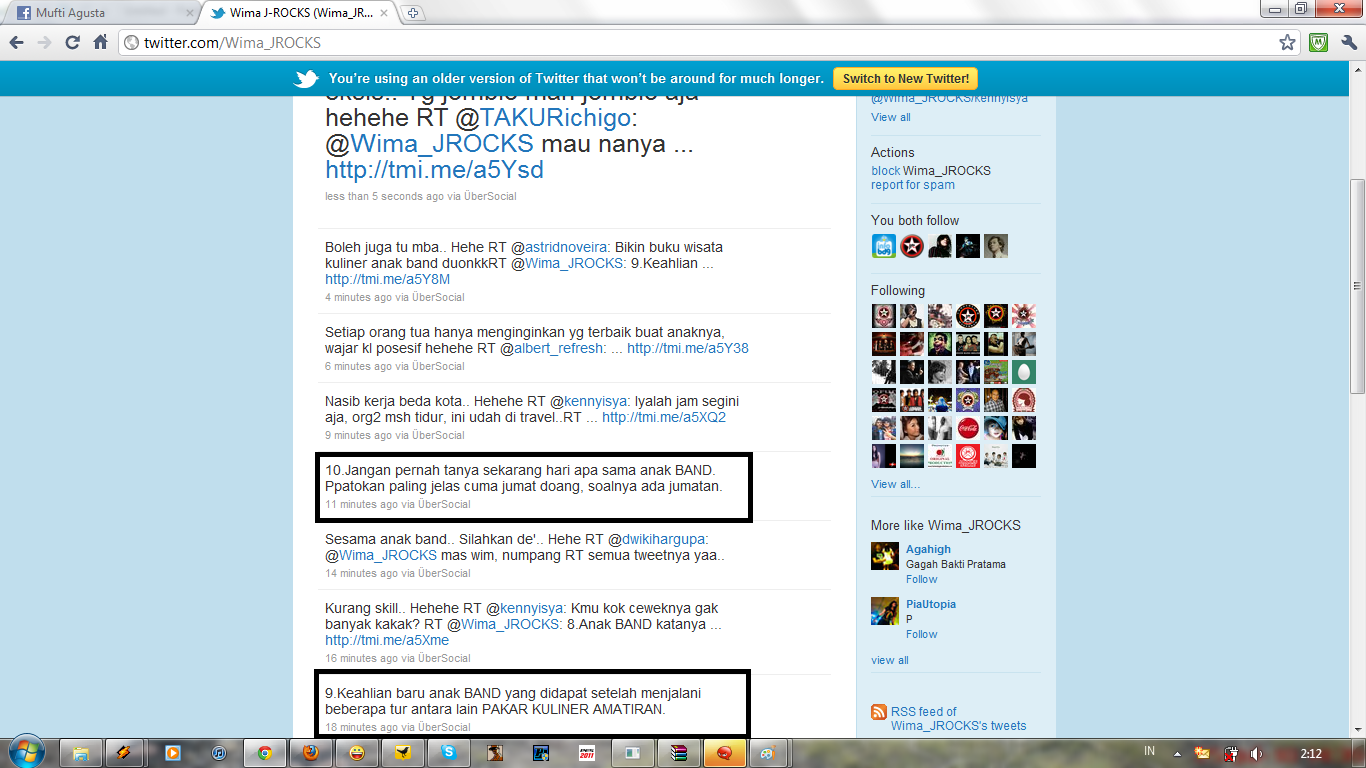Image resolution: width=1366 pixels, height=768 pixels.
Task: Go back with the browser back arrow
Action: click(x=16, y=43)
